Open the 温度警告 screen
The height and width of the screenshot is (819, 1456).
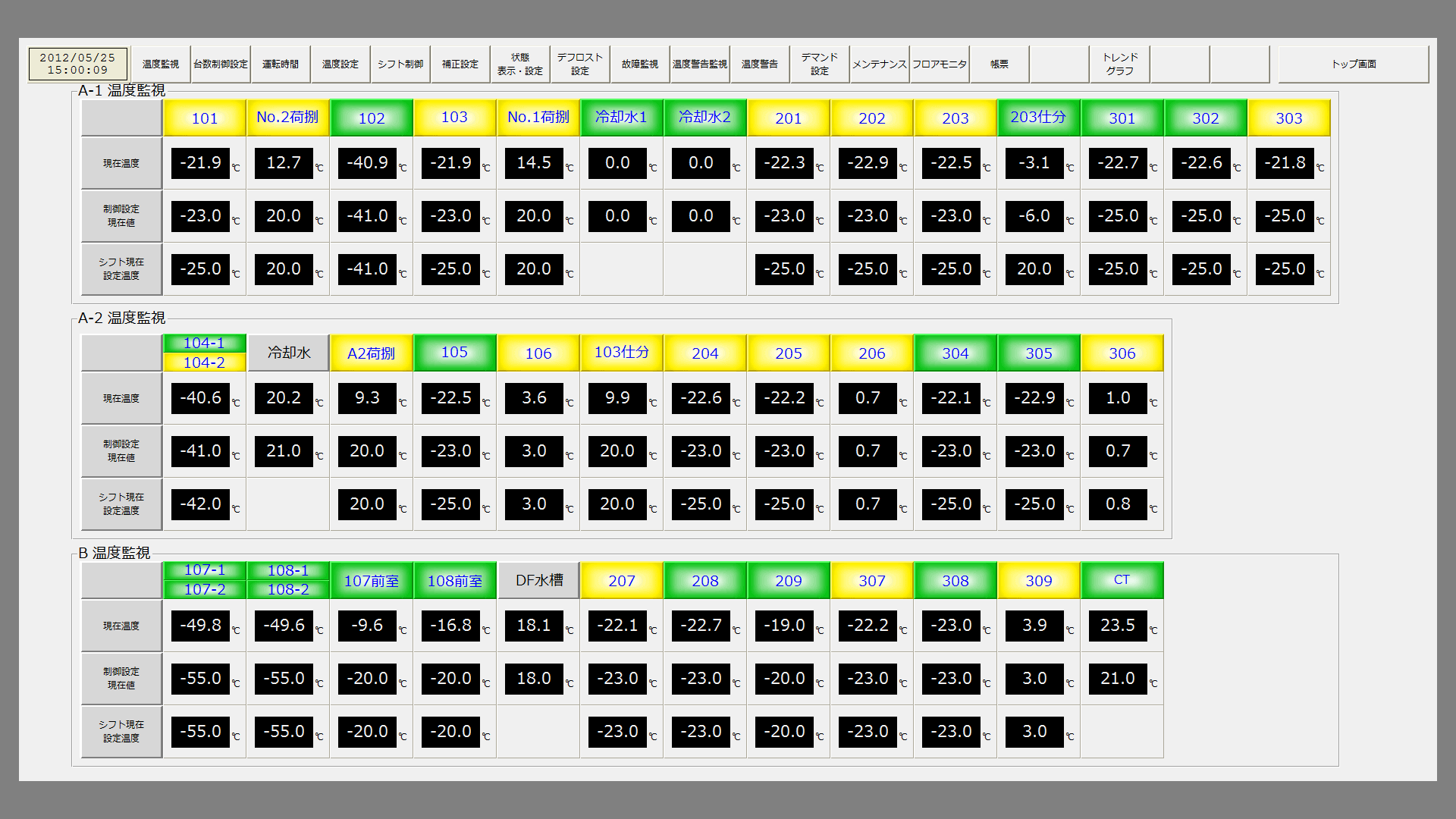[760, 64]
